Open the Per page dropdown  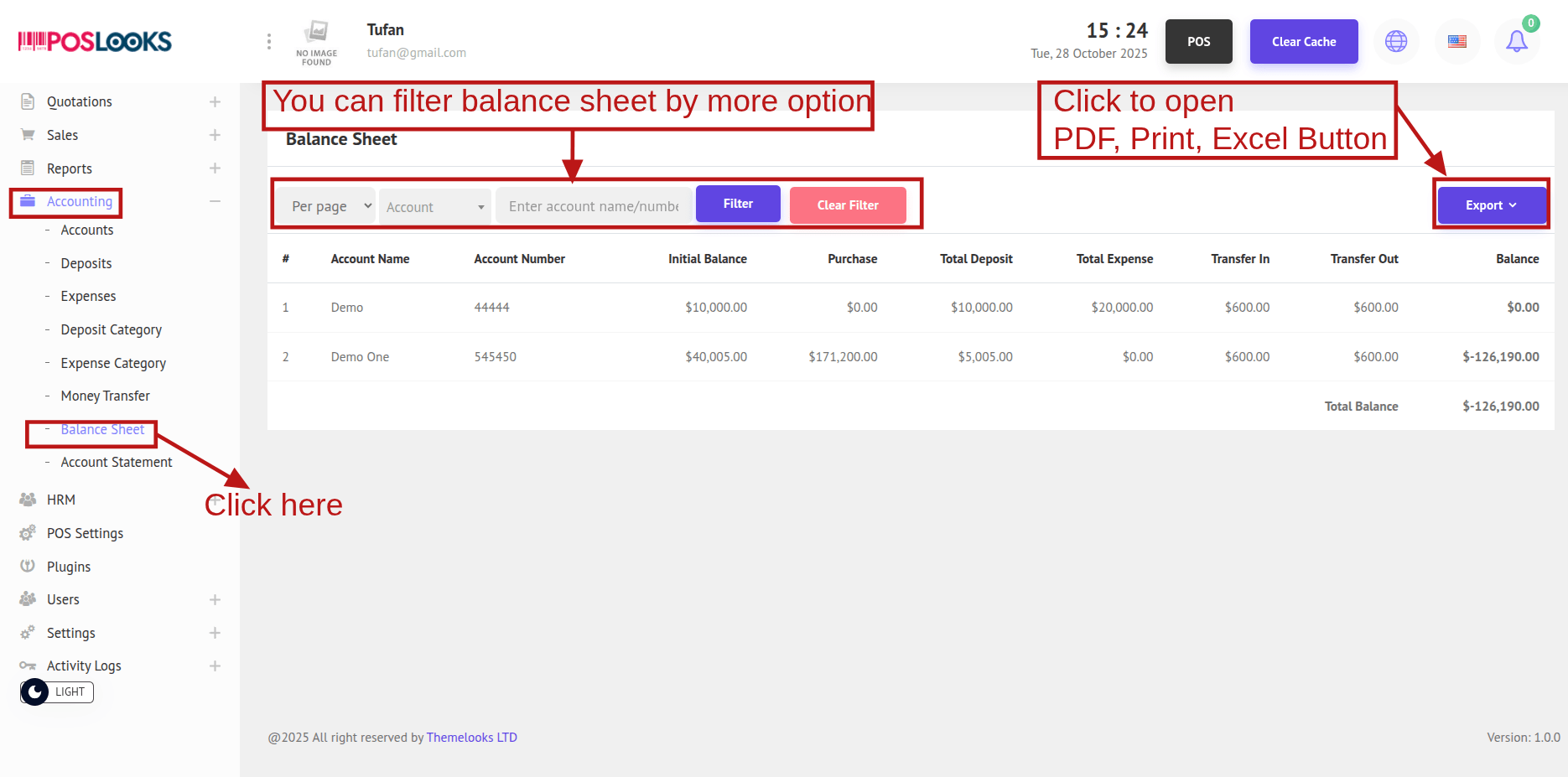[x=331, y=206]
